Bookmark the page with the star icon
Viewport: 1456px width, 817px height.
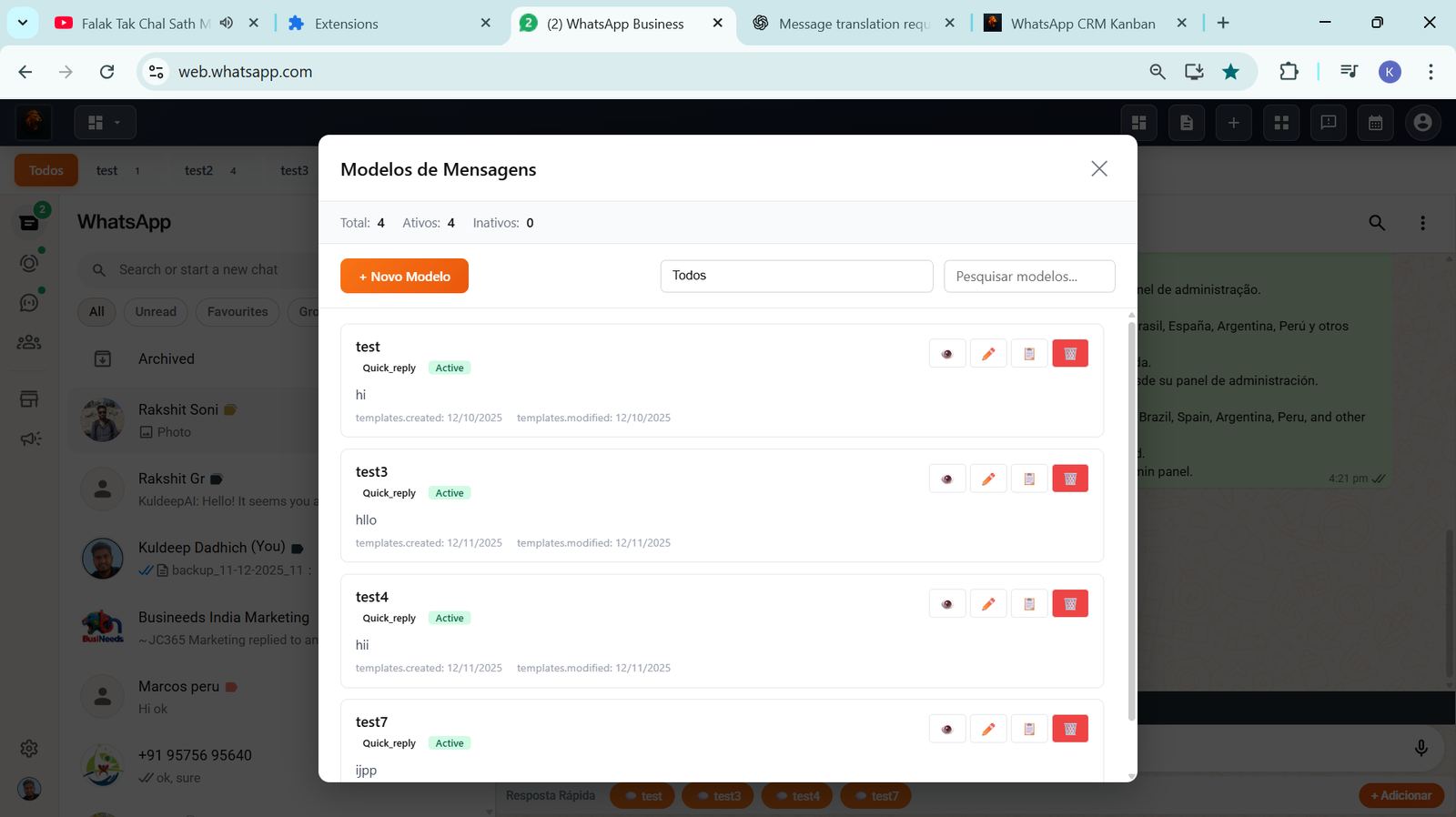click(1230, 72)
